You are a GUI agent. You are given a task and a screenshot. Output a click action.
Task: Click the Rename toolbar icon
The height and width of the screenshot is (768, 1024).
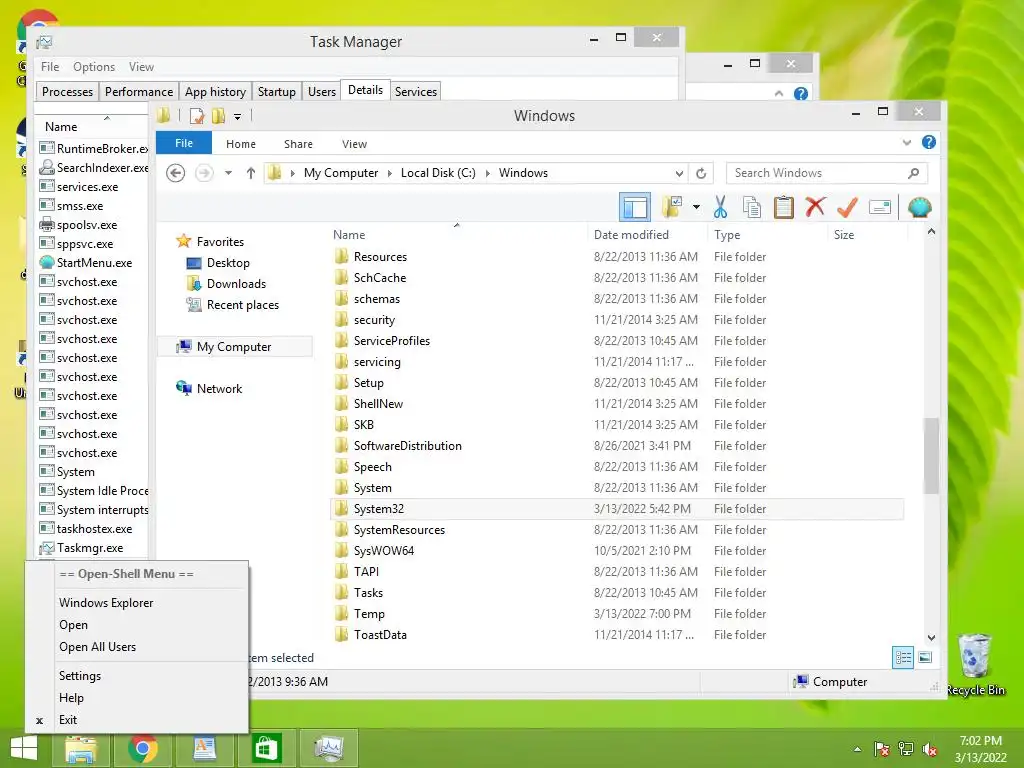click(880, 208)
